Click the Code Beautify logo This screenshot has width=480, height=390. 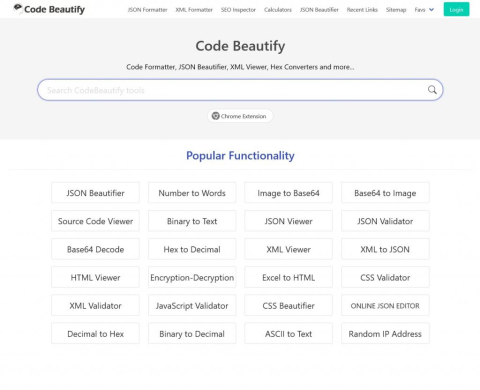49,9
